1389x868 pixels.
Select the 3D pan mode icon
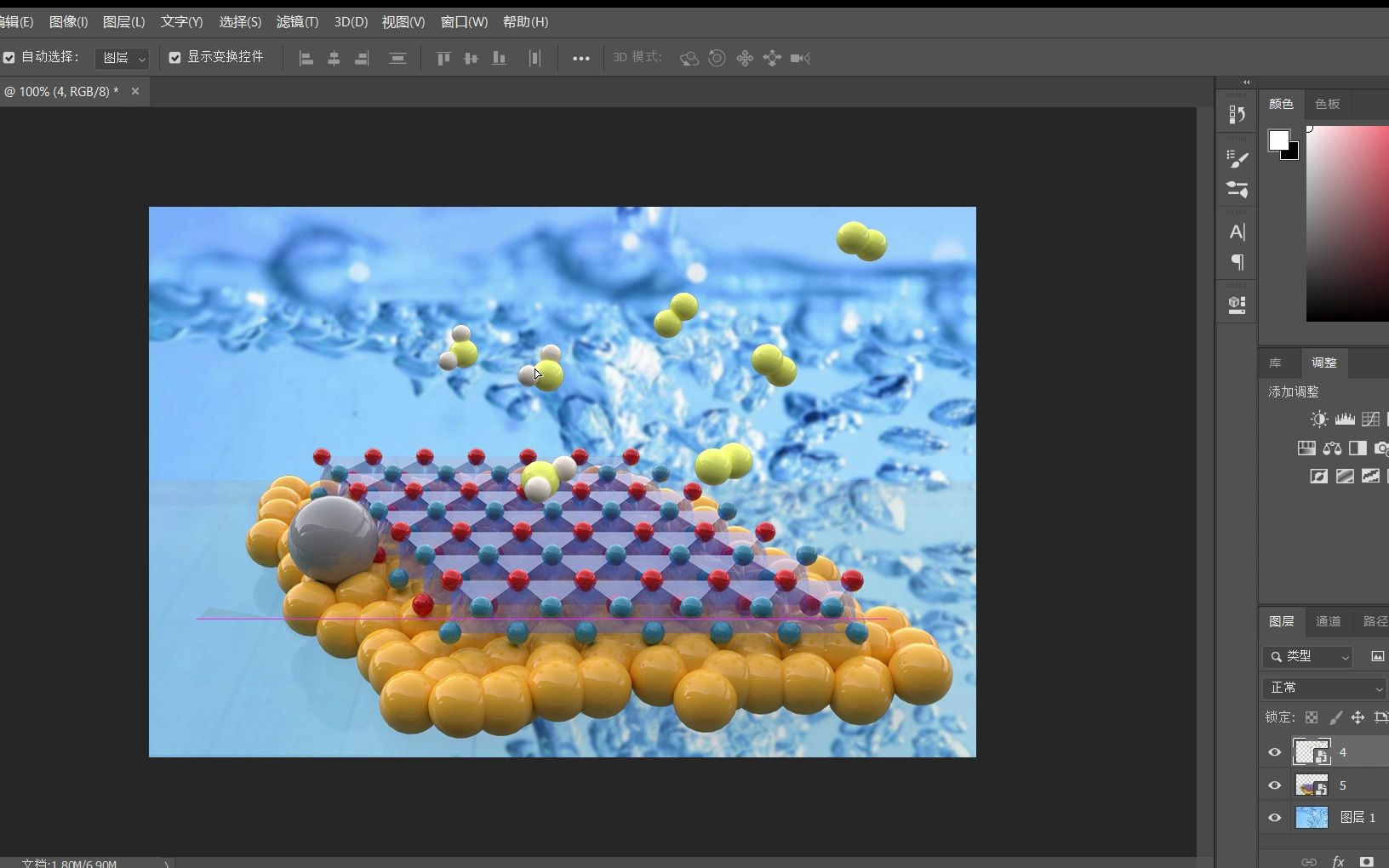(x=745, y=58)
